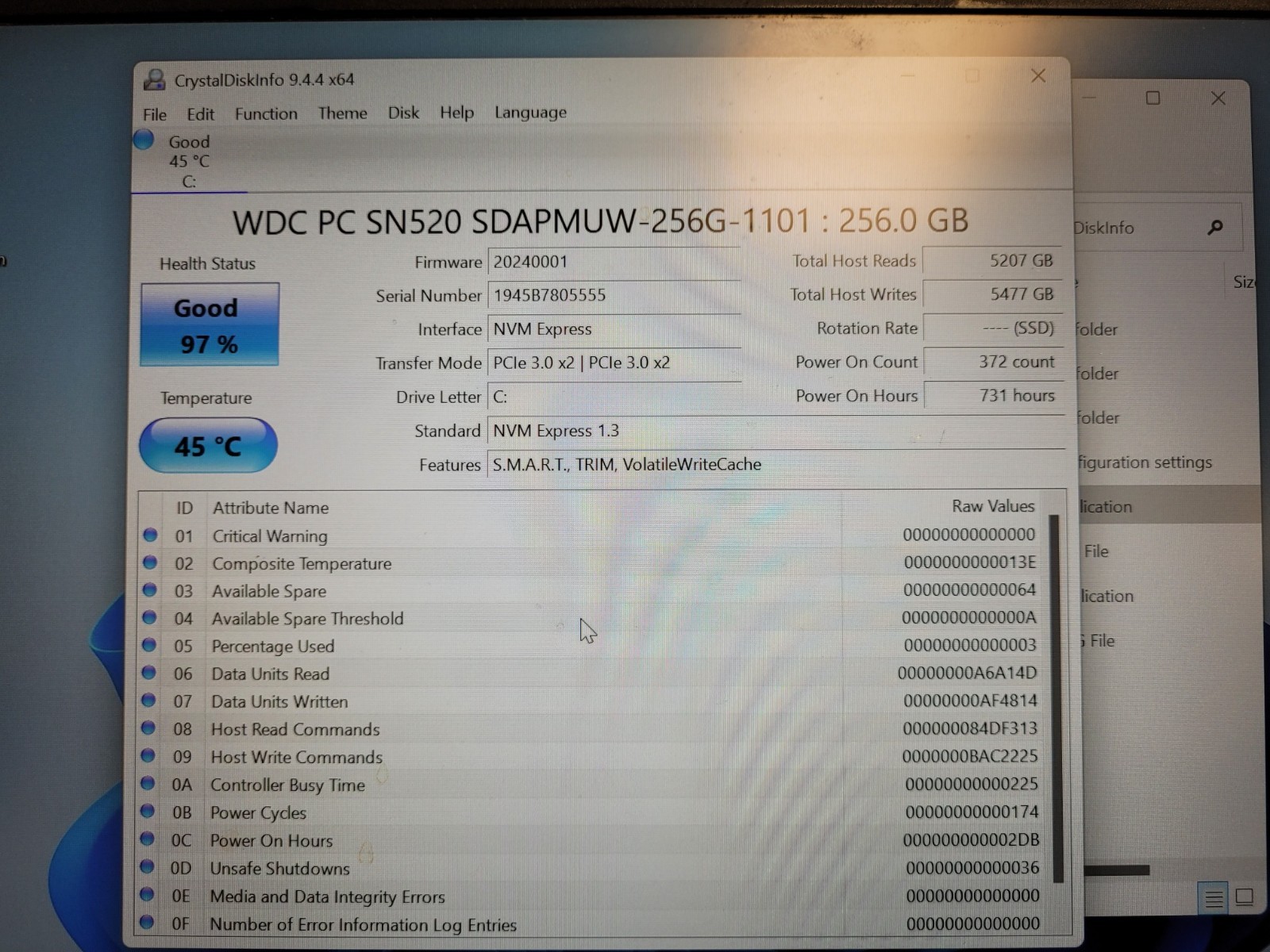The width and height of the screenshot is (1270, 952).
Task: Switch Explorer window to details view icon
Action: (x=1214, y=898)
